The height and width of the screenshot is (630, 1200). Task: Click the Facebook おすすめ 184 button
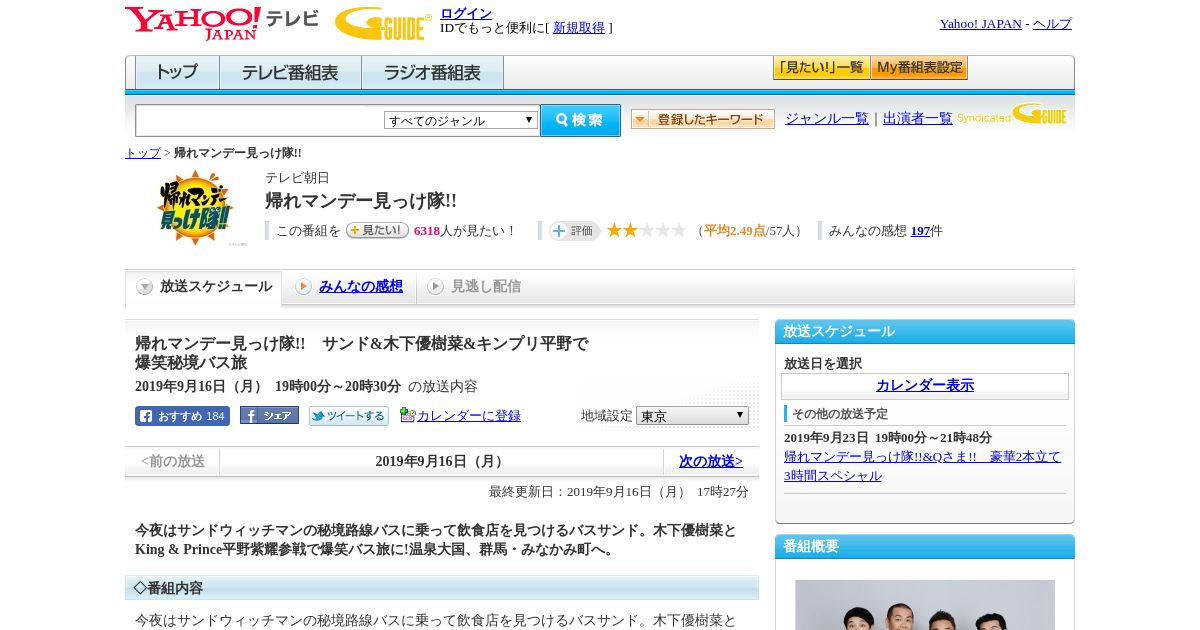point(182,416)
